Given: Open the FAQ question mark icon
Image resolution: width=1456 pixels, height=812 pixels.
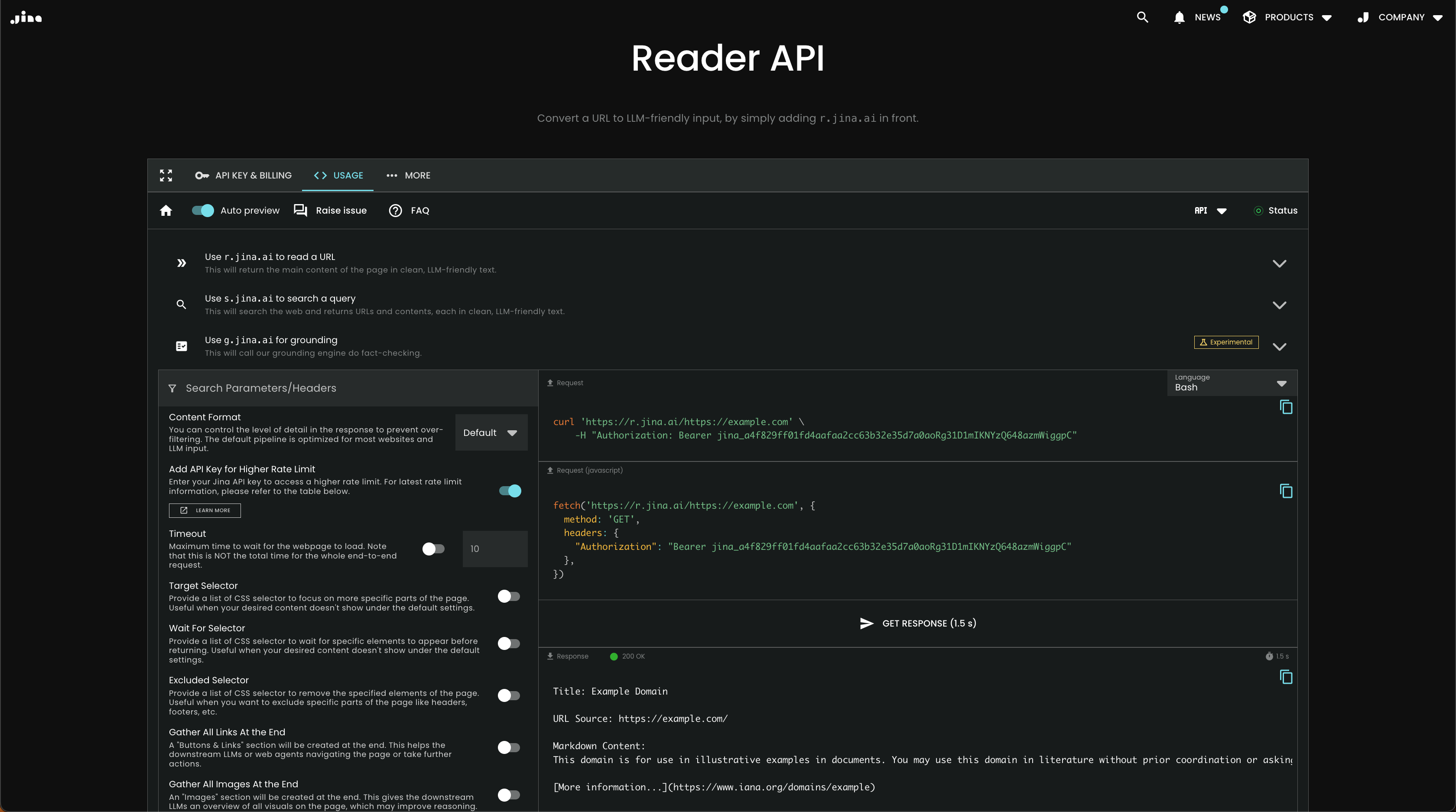Looking at the screenshot, I should 396,210.
